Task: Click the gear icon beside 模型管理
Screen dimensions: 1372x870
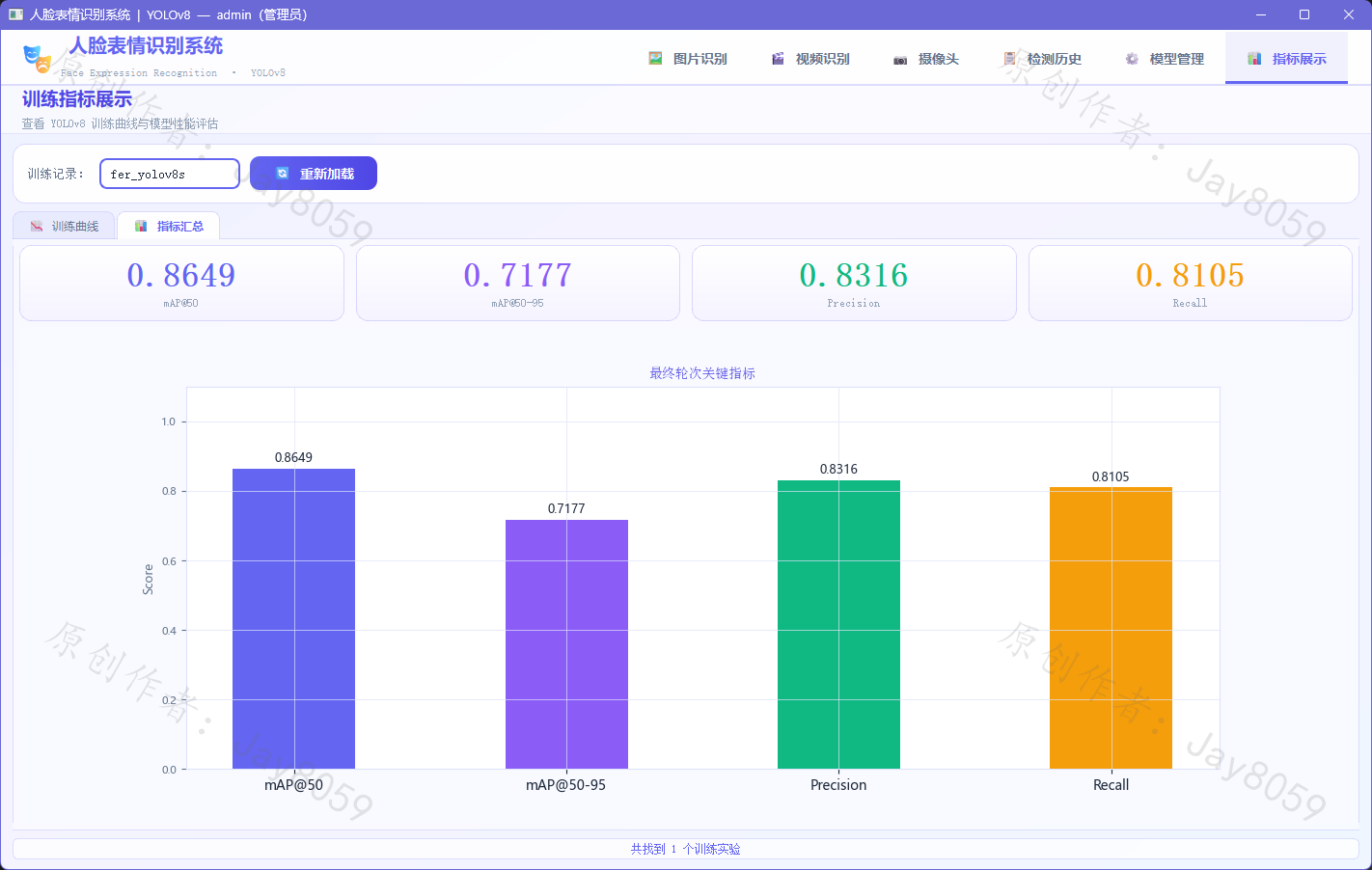Action: coord(1132,59)
